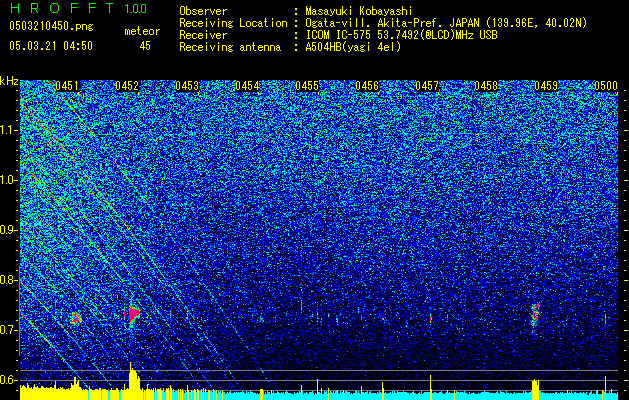Click the HROFFT 1.0.0 title text

(x=78, y=8)
